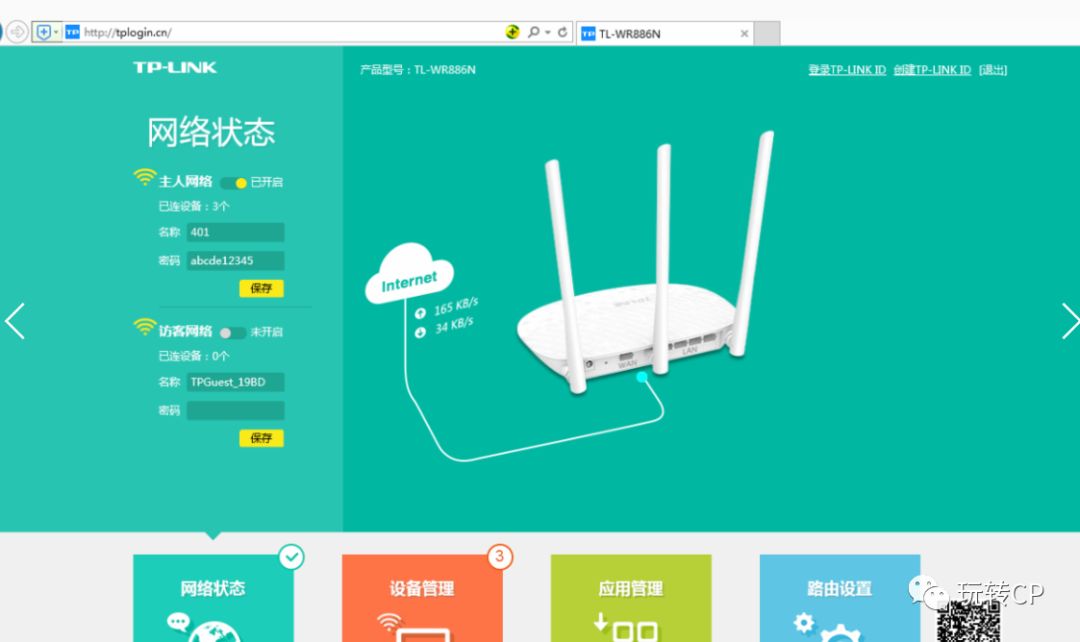Click the green compatibility icon in address bar

click(512, 32)
